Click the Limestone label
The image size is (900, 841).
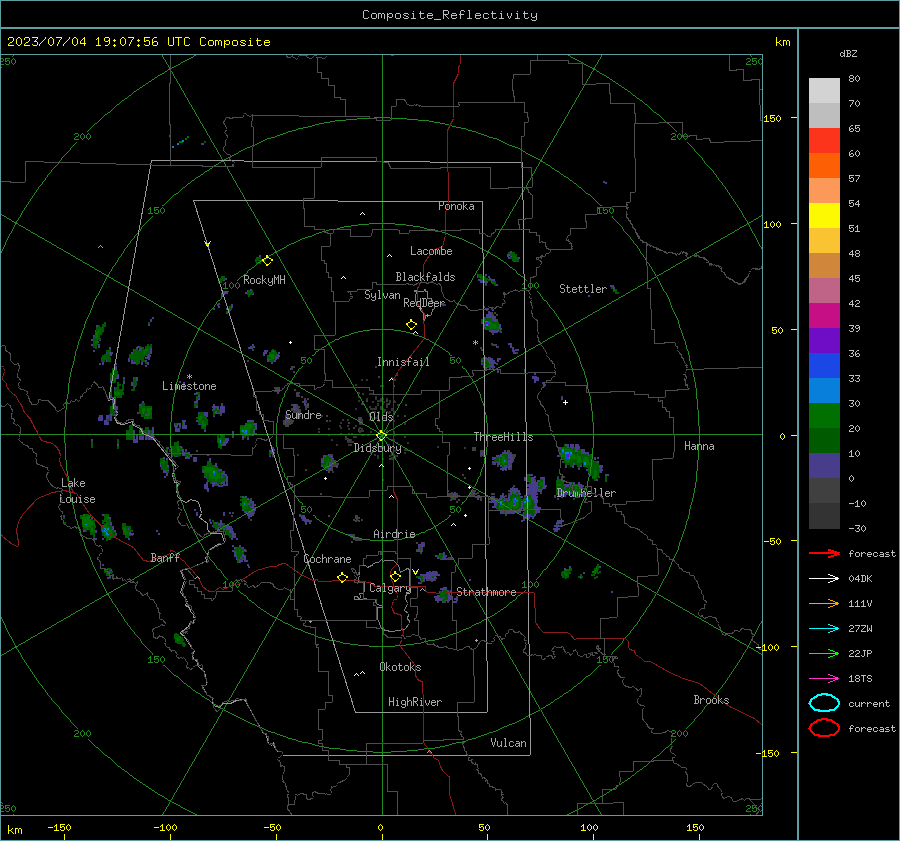point(189,386)
